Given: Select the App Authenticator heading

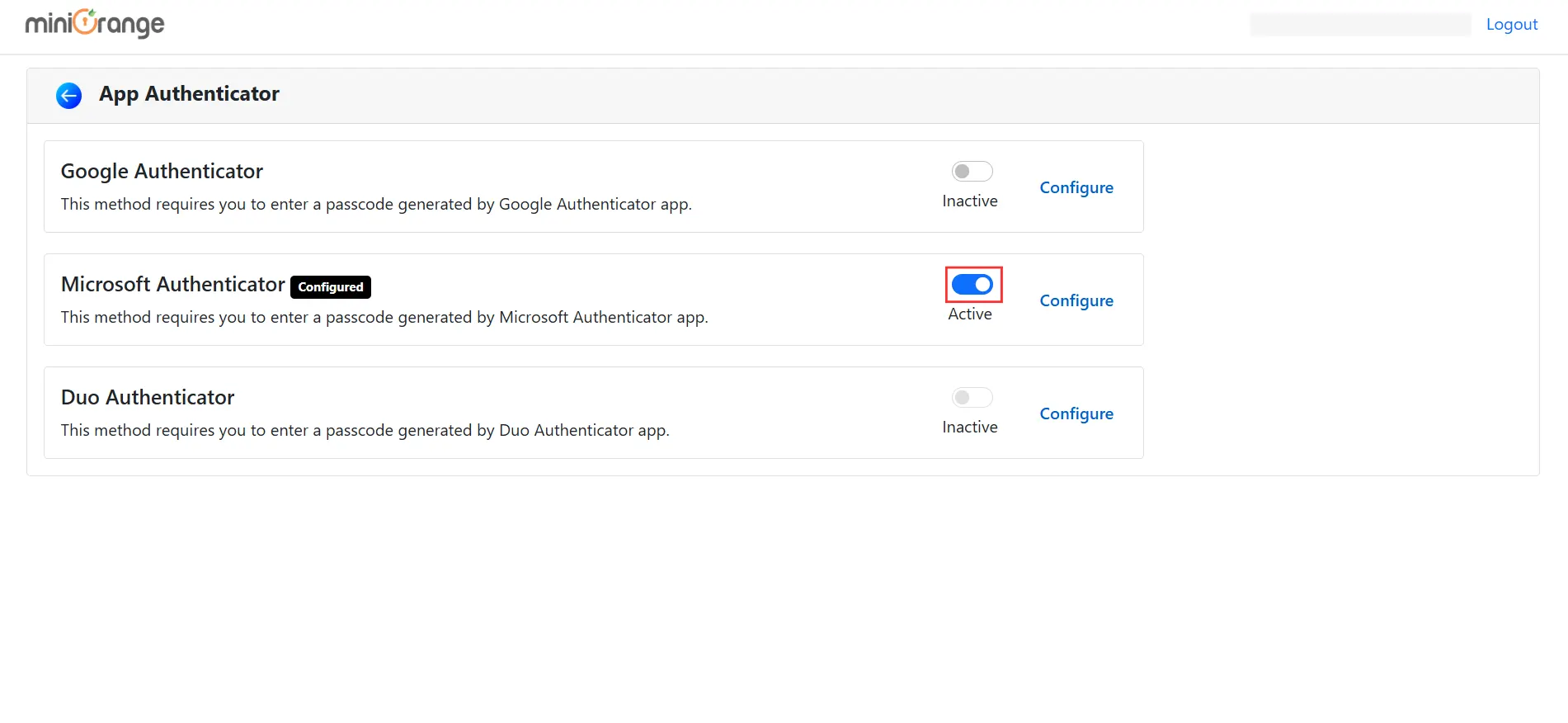Looking at the screenshot, I should [189, 94].
